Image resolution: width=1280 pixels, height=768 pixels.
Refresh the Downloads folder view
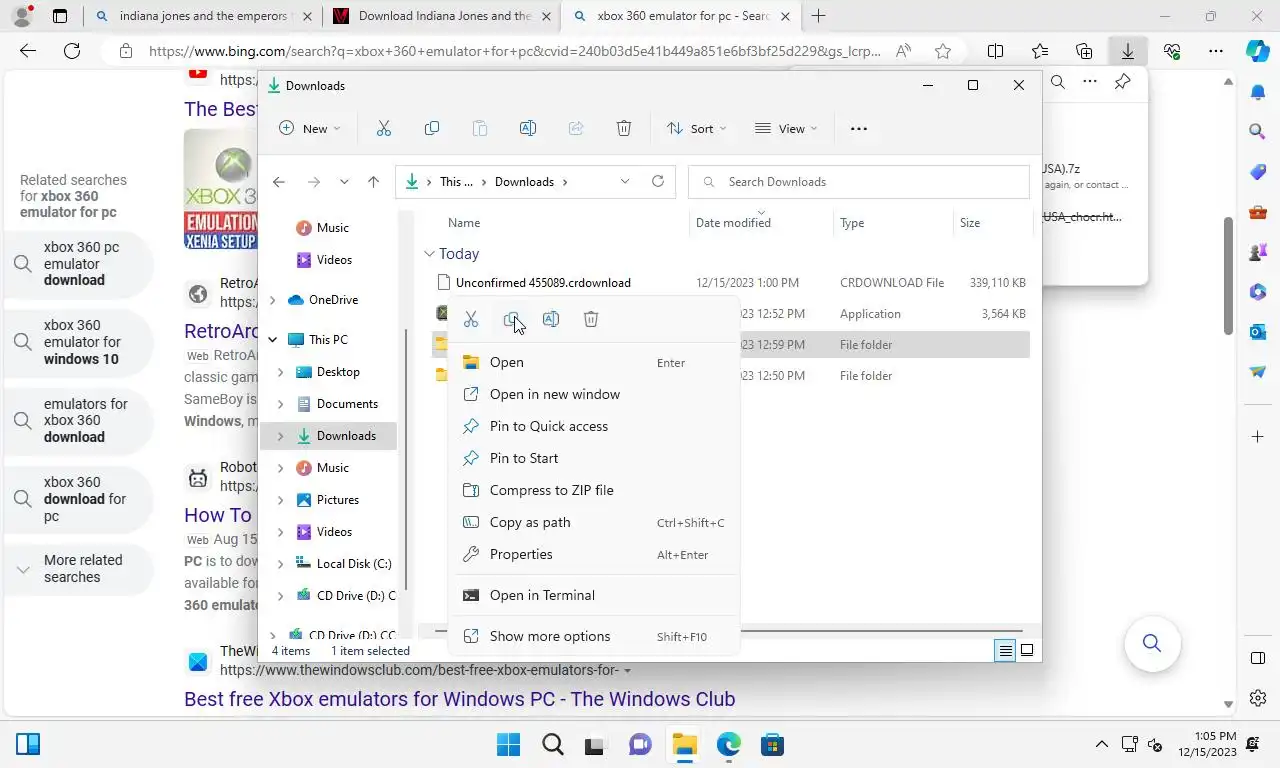pyautogui.click(x=657, y=181)
